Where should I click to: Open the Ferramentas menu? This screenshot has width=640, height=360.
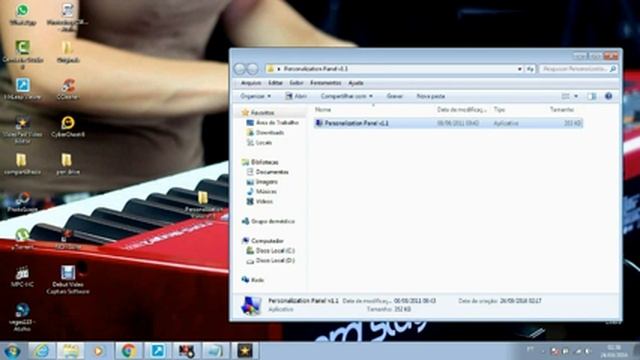coord(326,83)
